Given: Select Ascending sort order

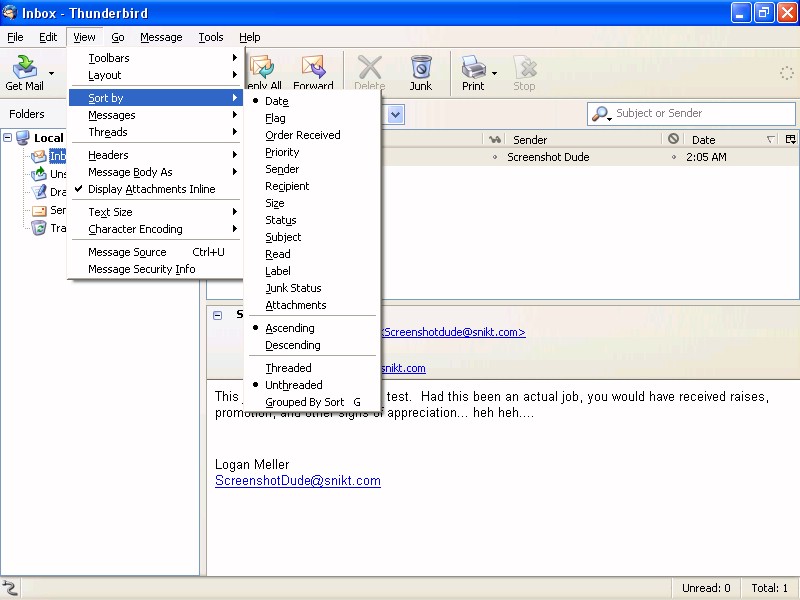Looking at the screenshot, I should pos(312,328).
